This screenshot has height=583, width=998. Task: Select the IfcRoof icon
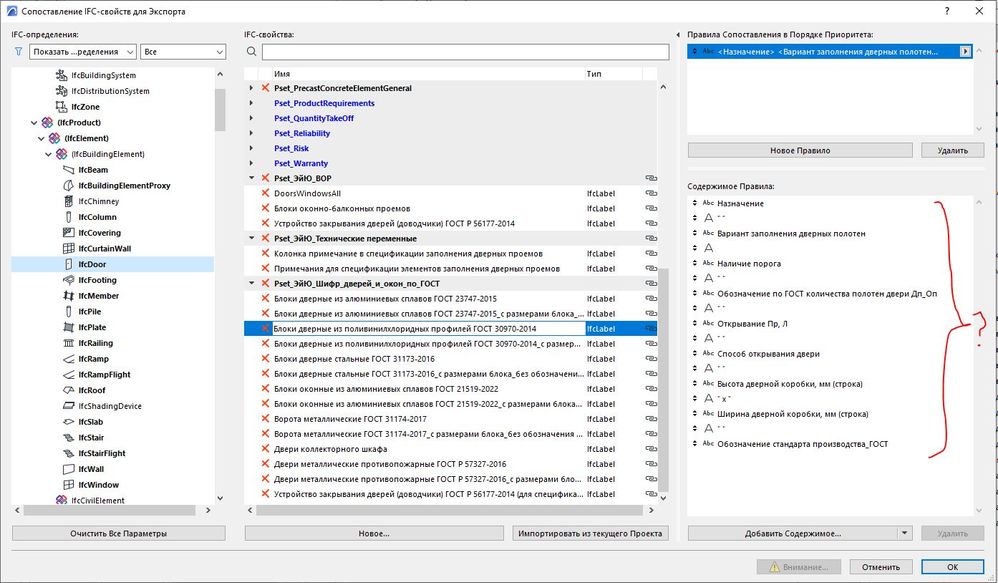pyautogui.click(x=69, y=390)
